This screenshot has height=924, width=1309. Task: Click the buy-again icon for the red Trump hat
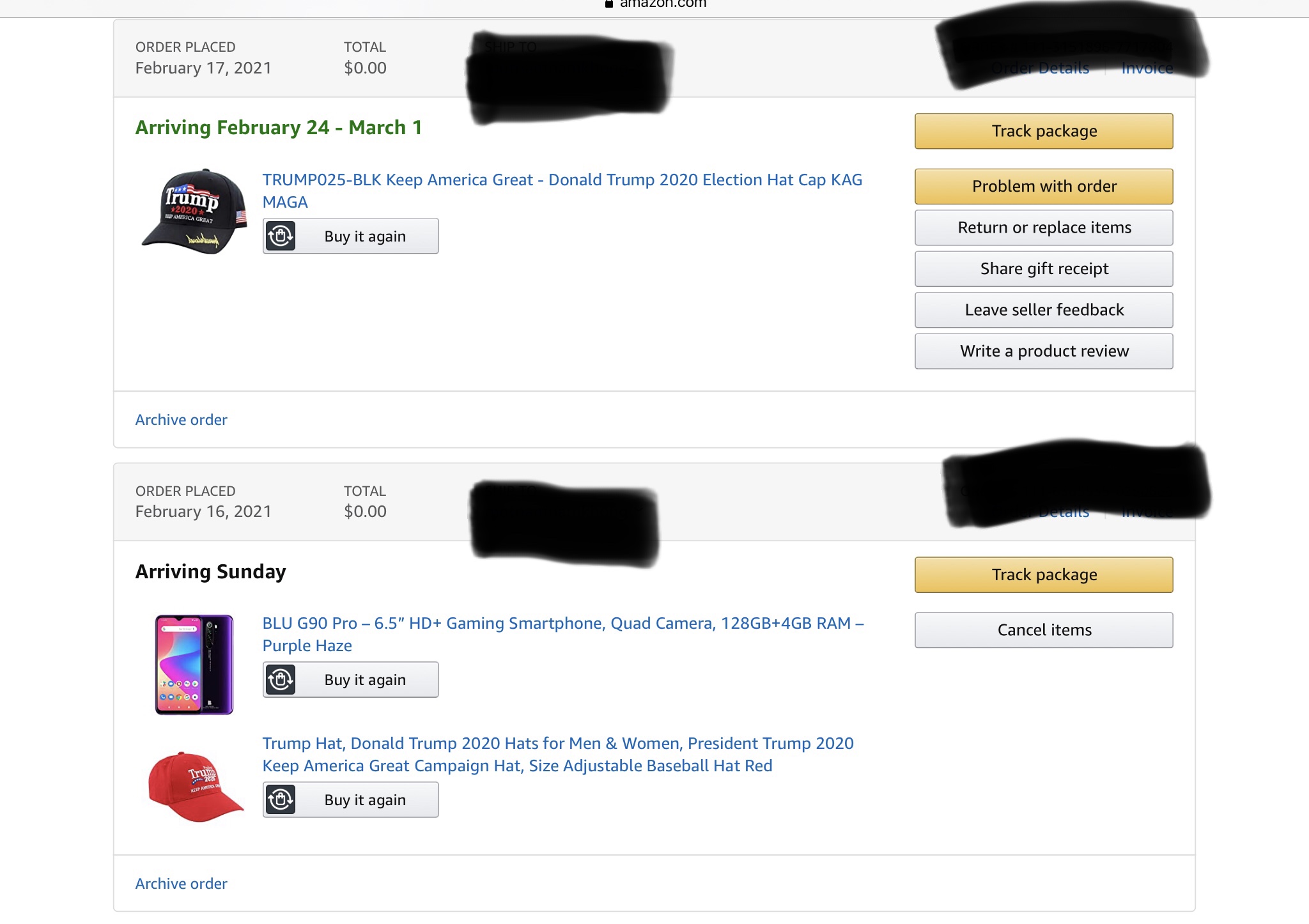(x=280, y=800)
